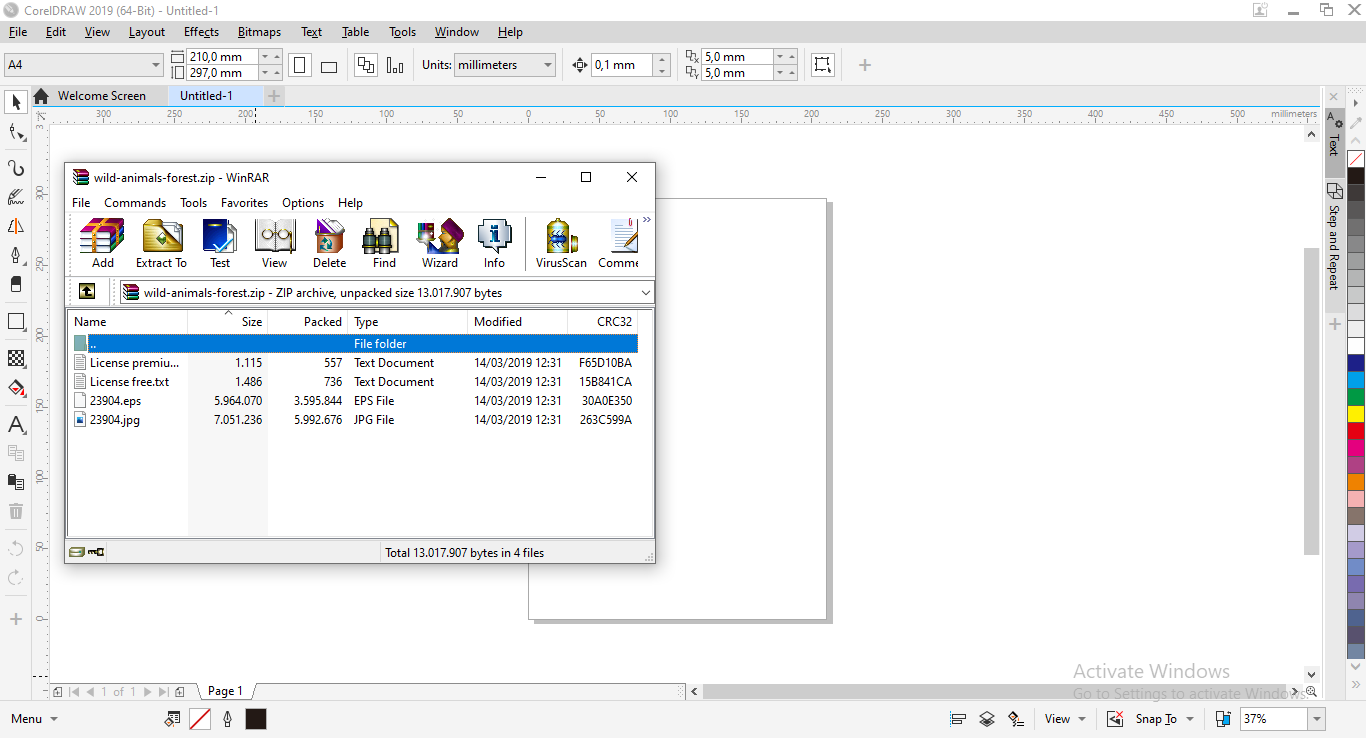
Task: Open the View dropdown in status bar
Action: [1082, 719]
